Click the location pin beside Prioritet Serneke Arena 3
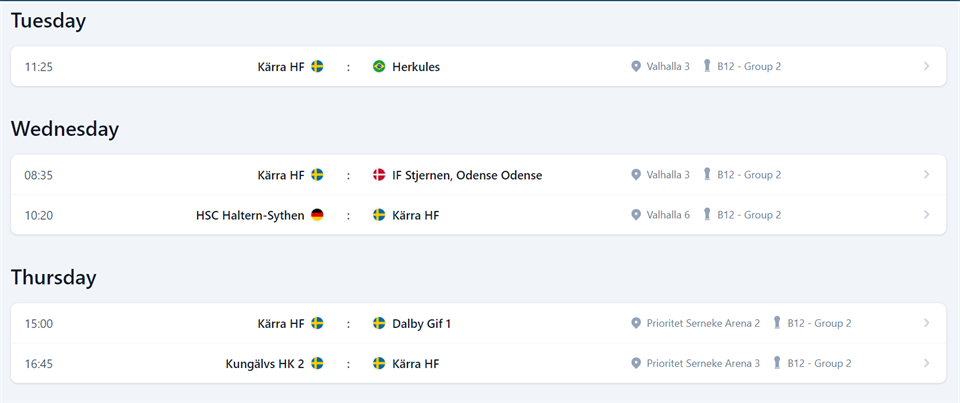960x403 pixels. pyautogui.click(x=635, y=364)
